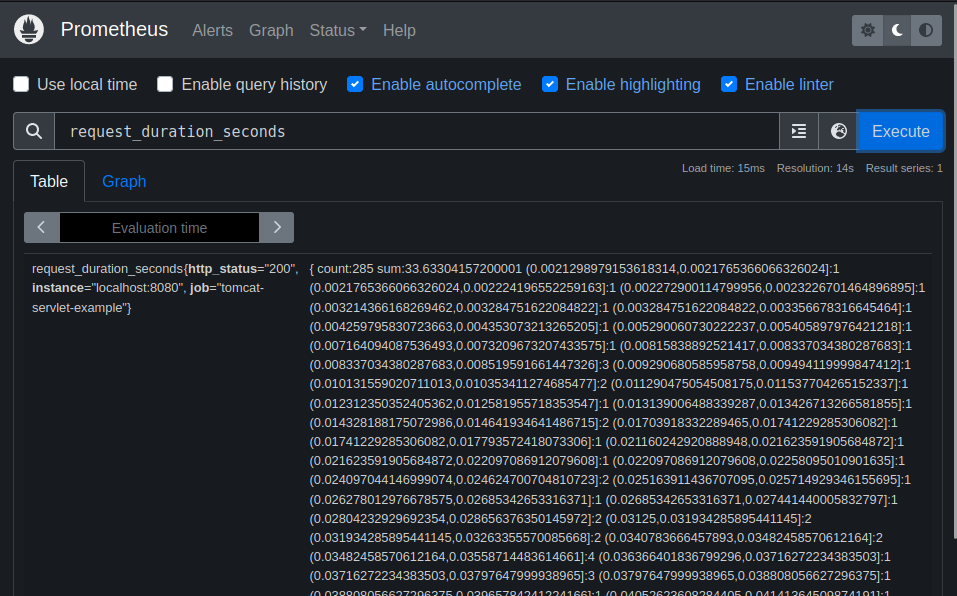Image resolution: width=957 pixels, height=596 pixels.
Task: Switch to the Graph results tab
Action: pos(124,181)
